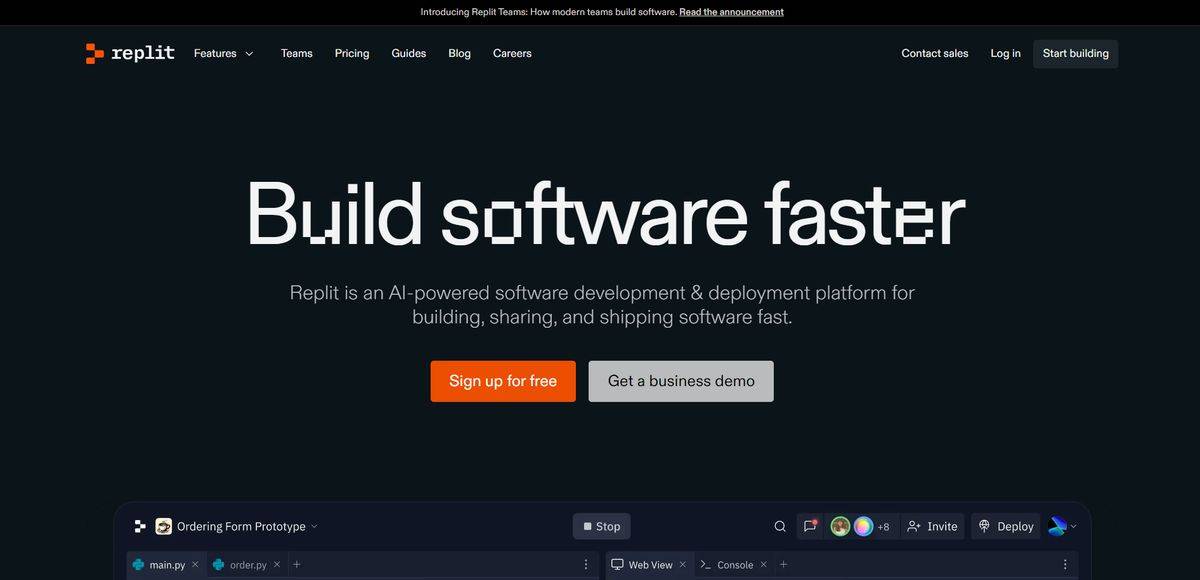Close the Web View tab
1200x580 pixels.
683,565
